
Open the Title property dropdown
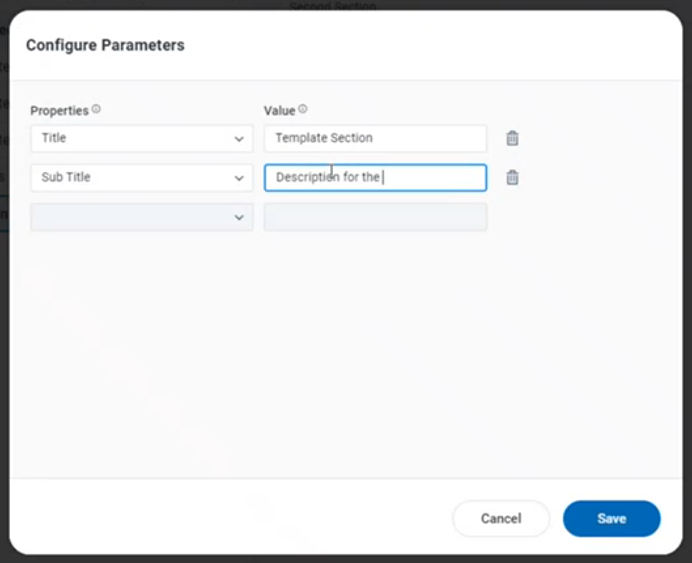tap(130, 139)
